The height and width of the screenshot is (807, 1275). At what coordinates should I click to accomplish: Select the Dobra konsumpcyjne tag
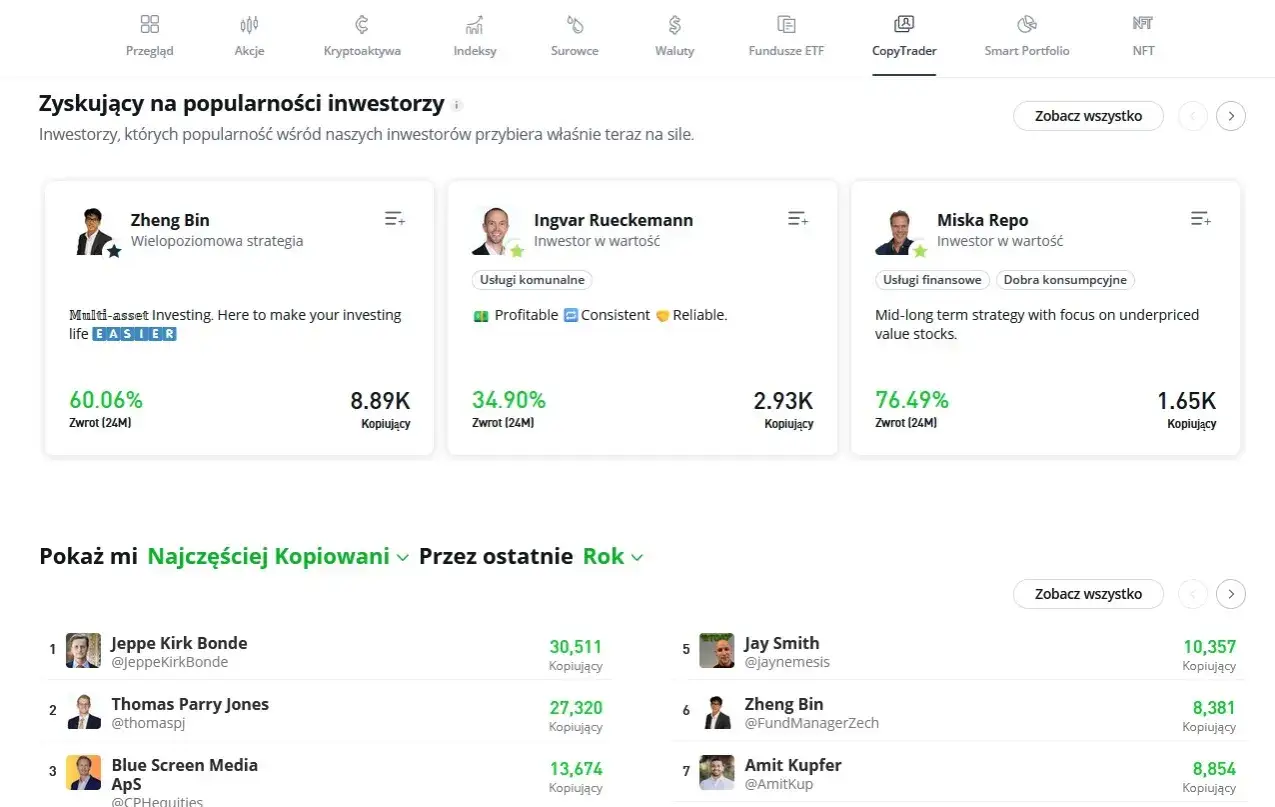point(1066,280)
